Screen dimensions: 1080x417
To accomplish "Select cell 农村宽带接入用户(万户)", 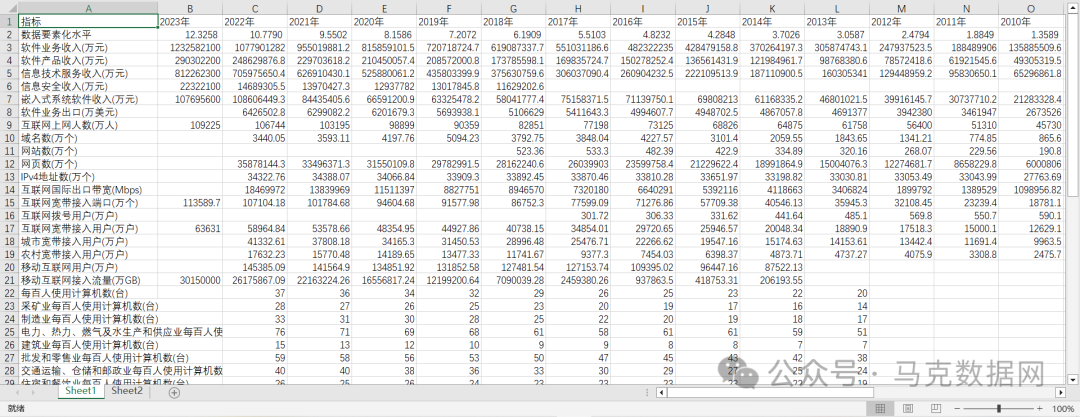I will [x=87, y=254].
